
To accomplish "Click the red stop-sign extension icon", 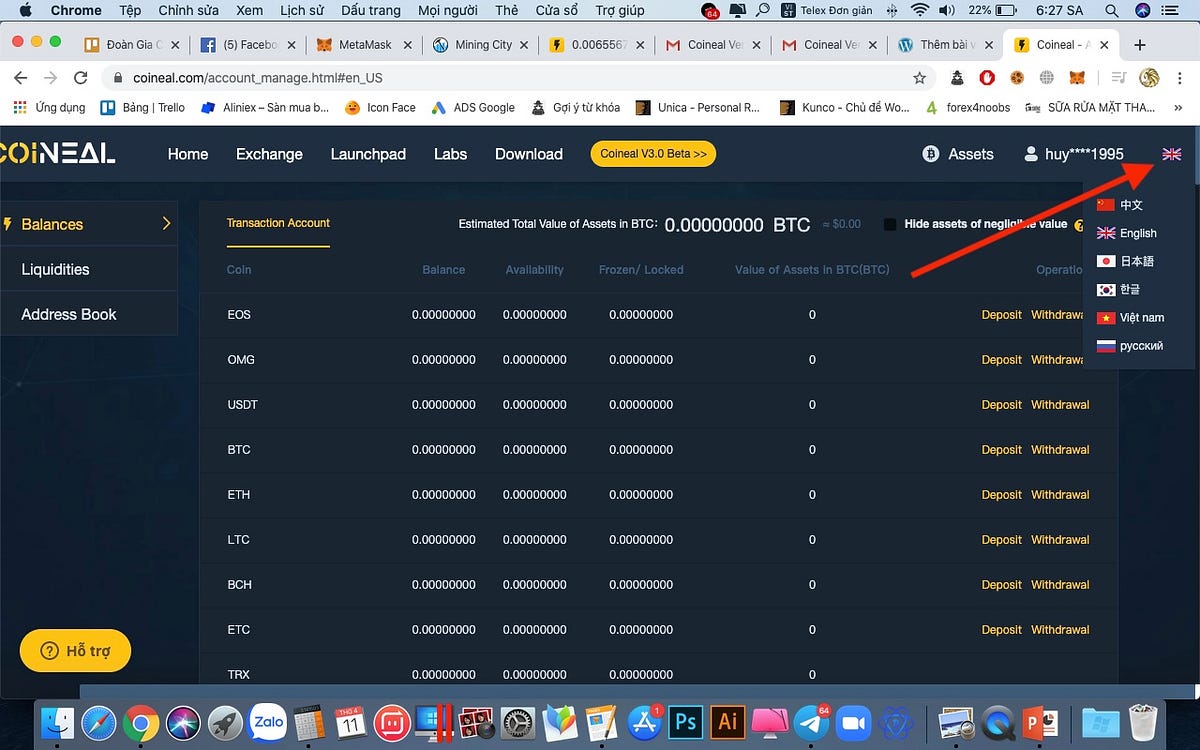I will tap(987, 77).
